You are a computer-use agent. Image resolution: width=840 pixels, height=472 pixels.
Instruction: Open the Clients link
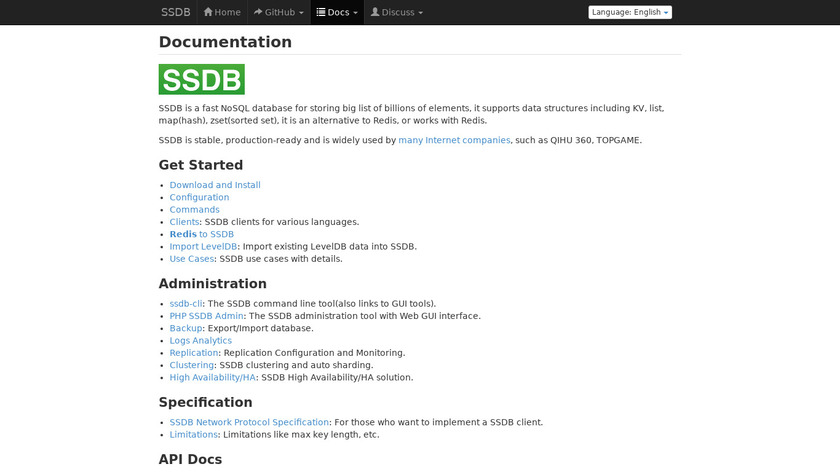[x=184, y=222]
